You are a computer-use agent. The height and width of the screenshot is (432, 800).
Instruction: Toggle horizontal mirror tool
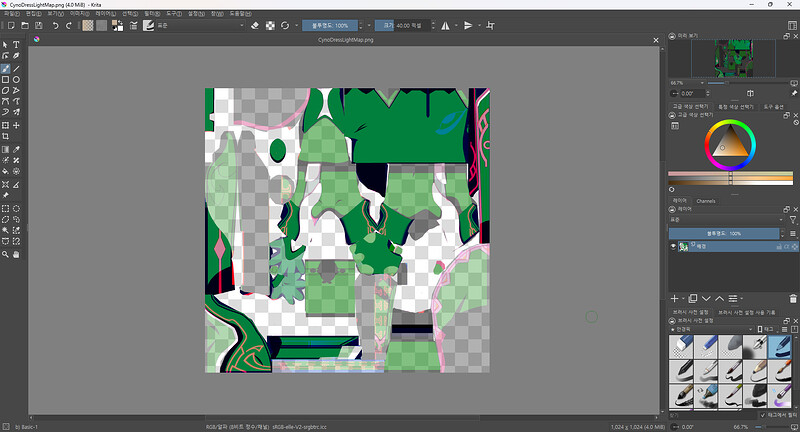tap(445, 26)
